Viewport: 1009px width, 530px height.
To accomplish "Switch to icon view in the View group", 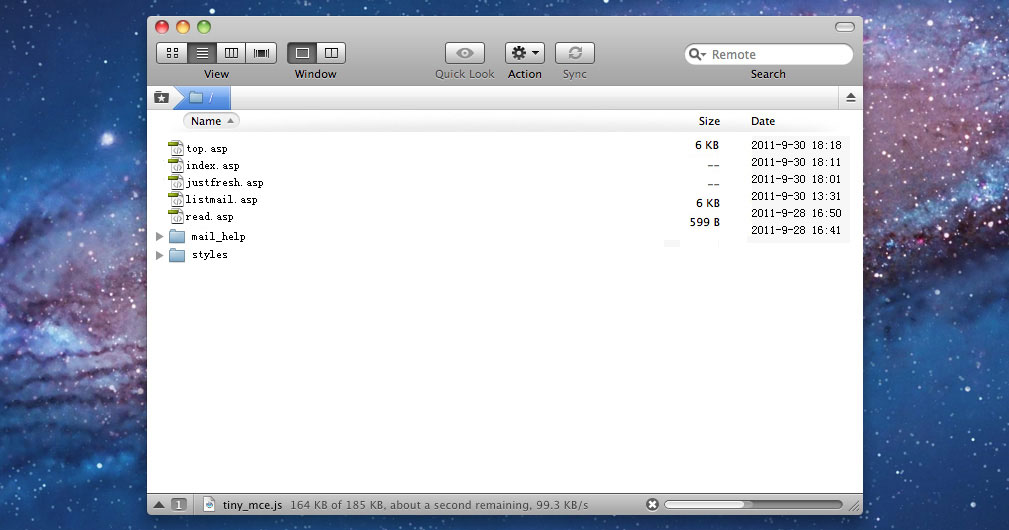I will [x=172, y=53].
